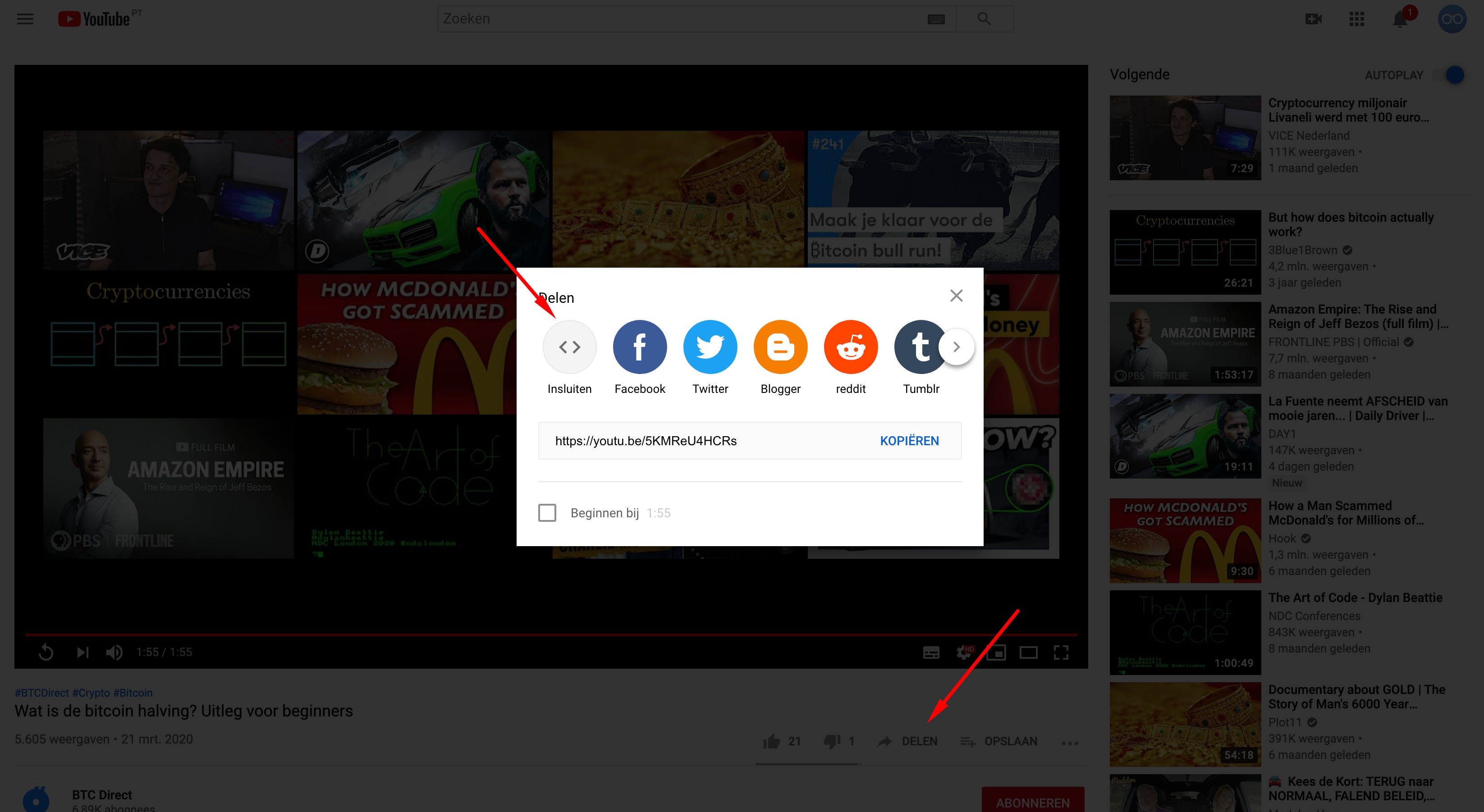1484x812 pixels.
Task: Enable the Beginnen bij checkbox
Action: (547, 512)
